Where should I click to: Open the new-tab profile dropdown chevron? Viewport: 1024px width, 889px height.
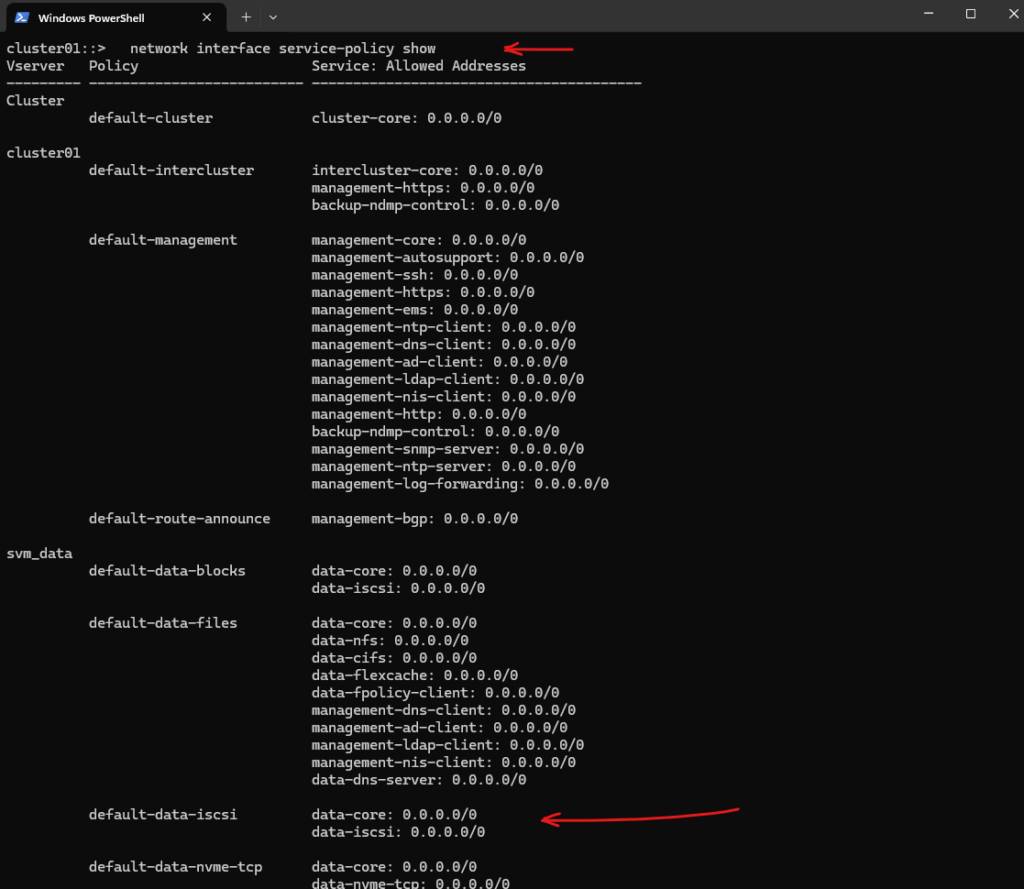(x=273, y=18)
